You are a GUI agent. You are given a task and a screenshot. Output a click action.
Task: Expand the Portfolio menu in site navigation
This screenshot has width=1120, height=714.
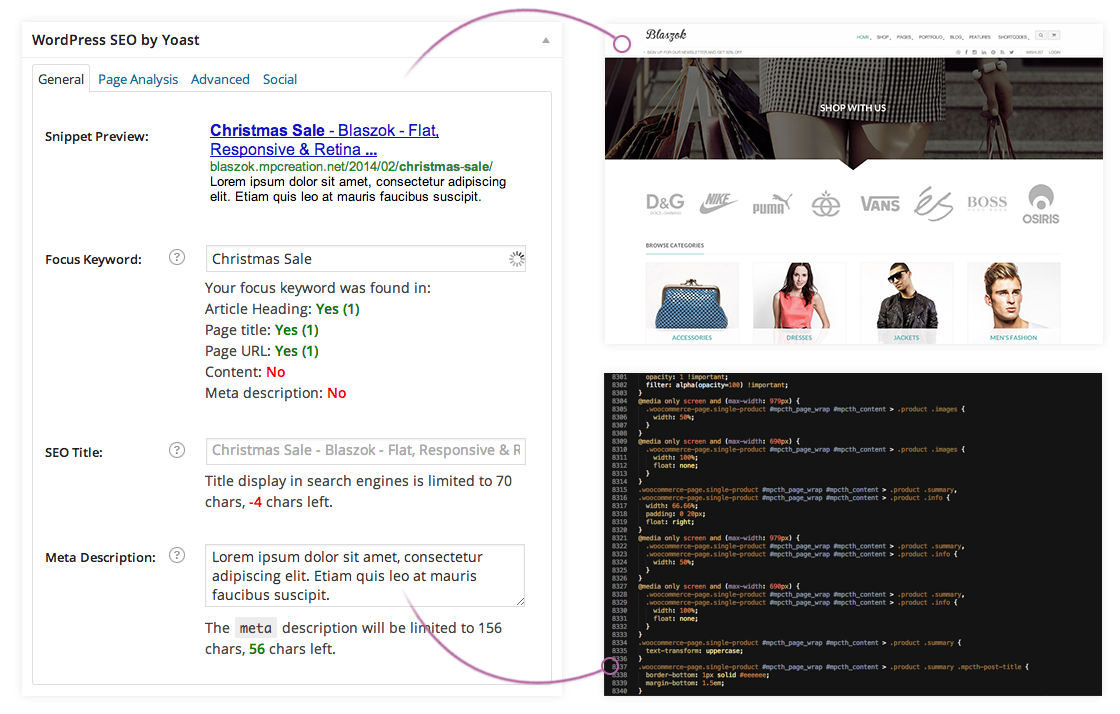click(931, 37)
